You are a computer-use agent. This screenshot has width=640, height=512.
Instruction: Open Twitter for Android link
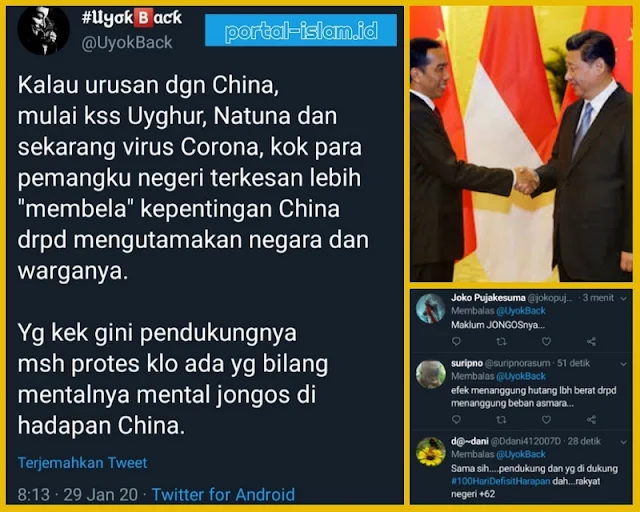tap(223, 494)
